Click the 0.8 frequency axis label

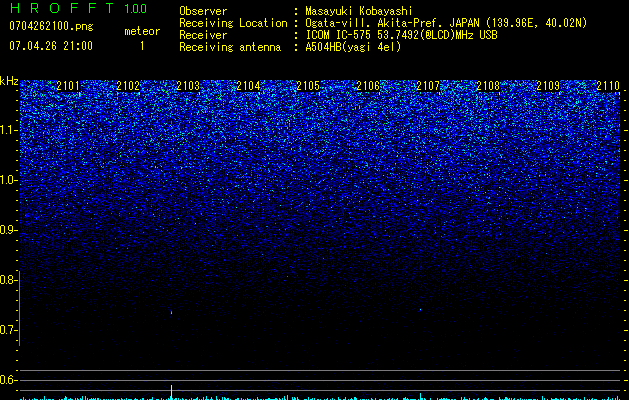tap(9, 280)
